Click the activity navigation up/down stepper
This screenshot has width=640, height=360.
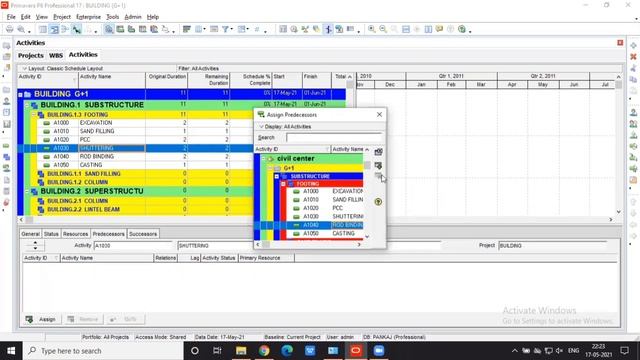[x=35, y=245]
